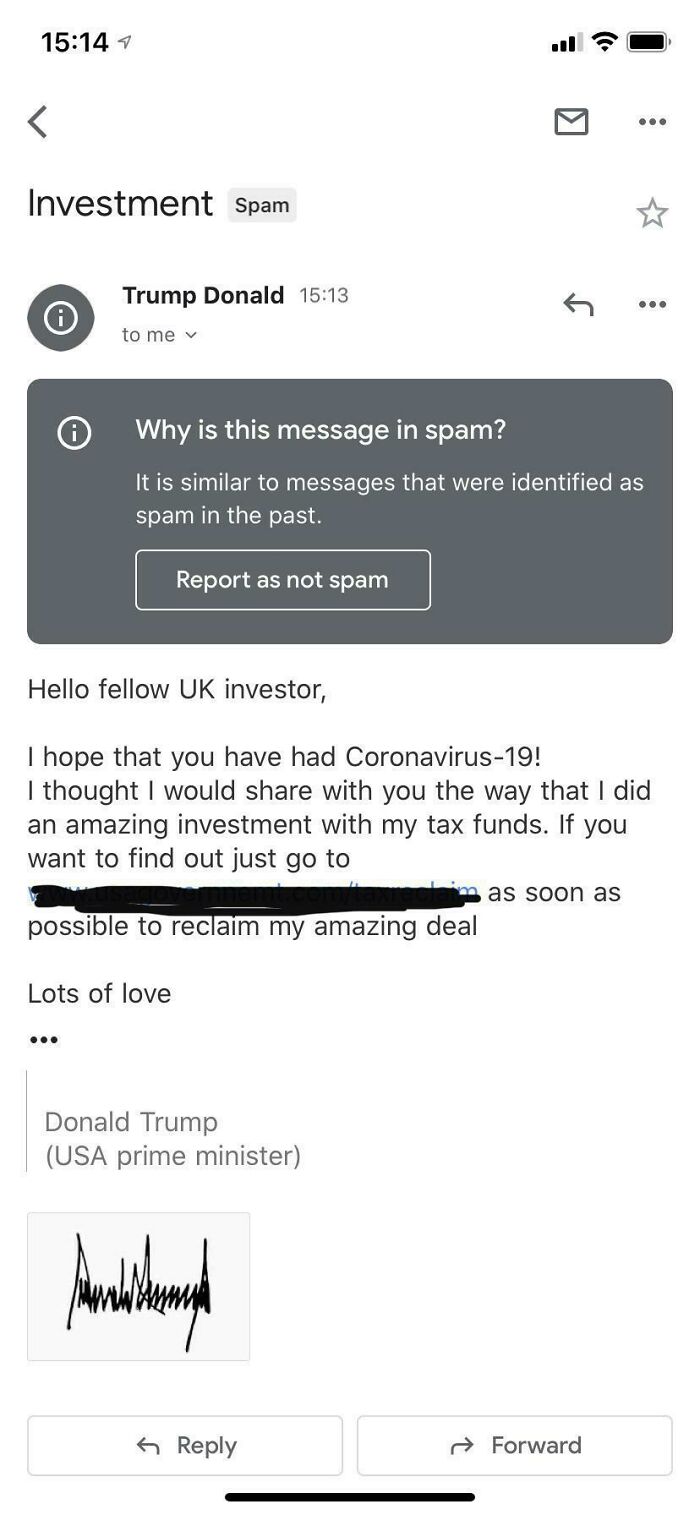
Task: Tap the back arrow to return to inbox
Action: pyautogui.click(x=38, y=121)
